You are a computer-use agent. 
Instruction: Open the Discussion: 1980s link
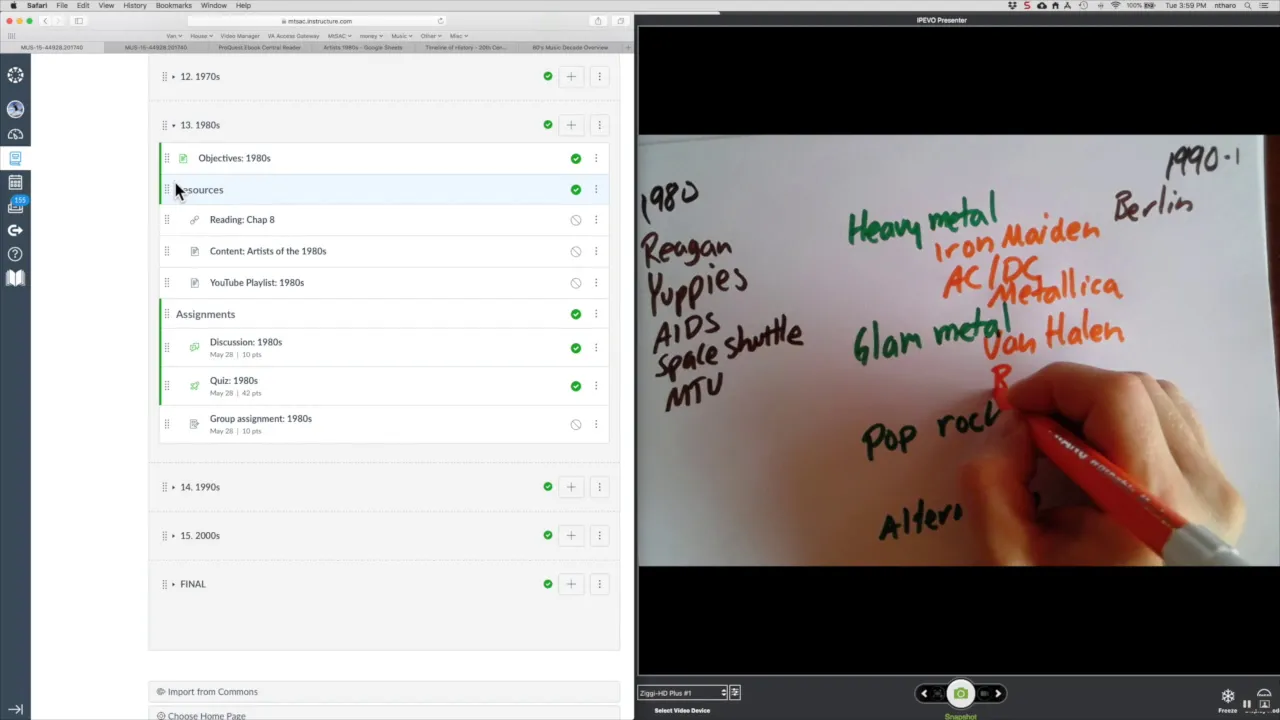tap(246, 342)
